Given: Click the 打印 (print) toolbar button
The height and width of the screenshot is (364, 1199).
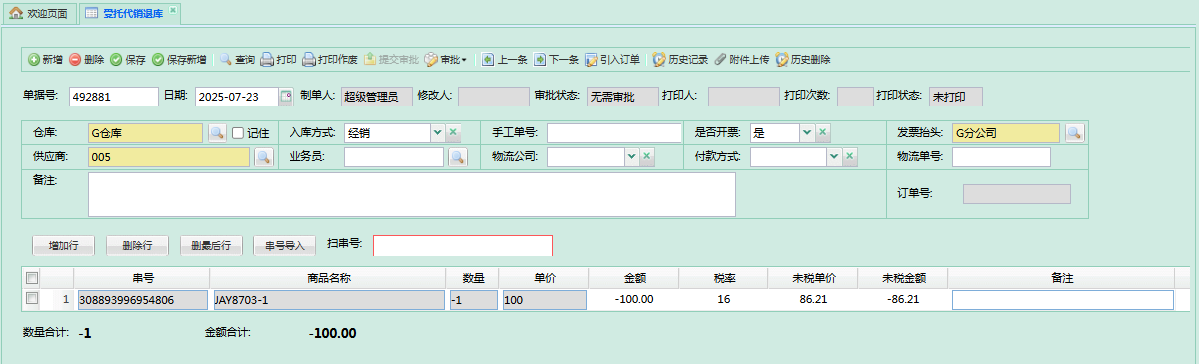Looking at the screenshot, I should [x=278, y=60].
